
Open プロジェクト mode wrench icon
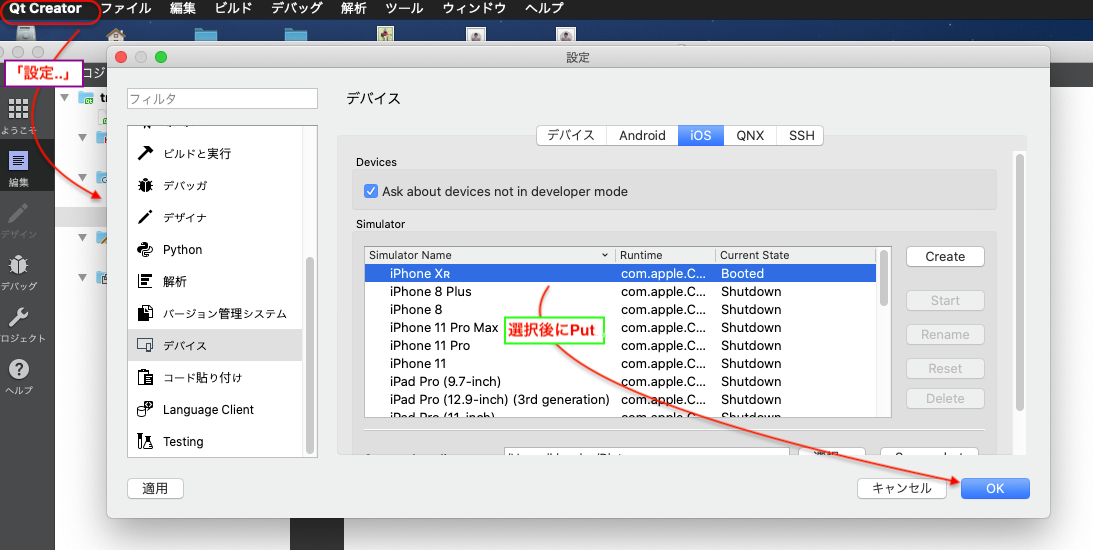tap(18, 325)
